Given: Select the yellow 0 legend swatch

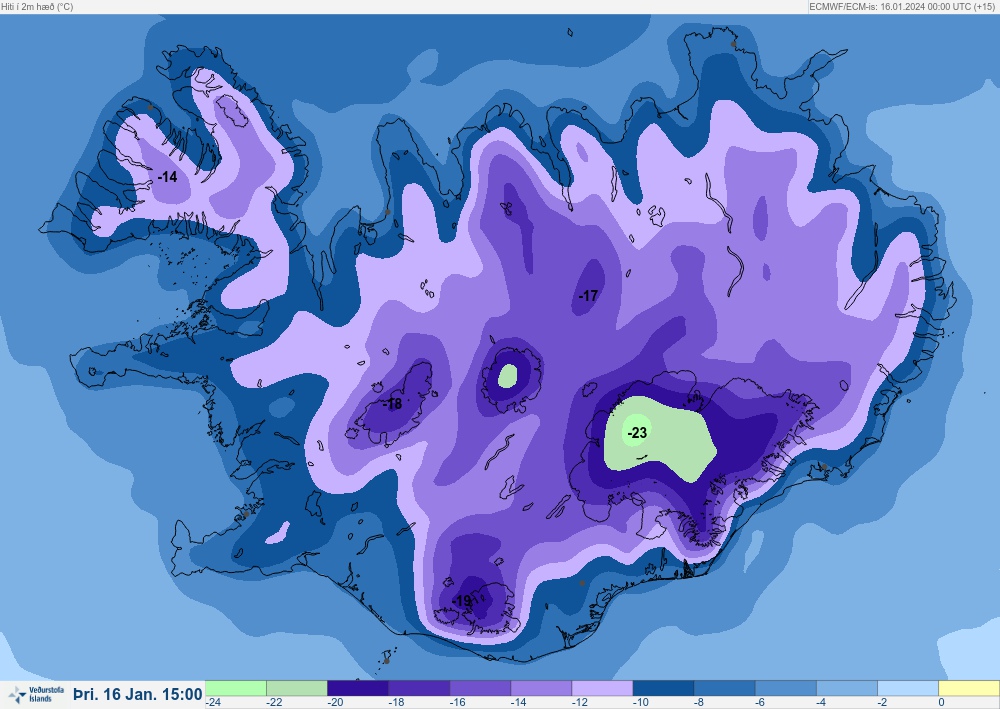Looking at the screenshot, I should [x=969, y=688].
